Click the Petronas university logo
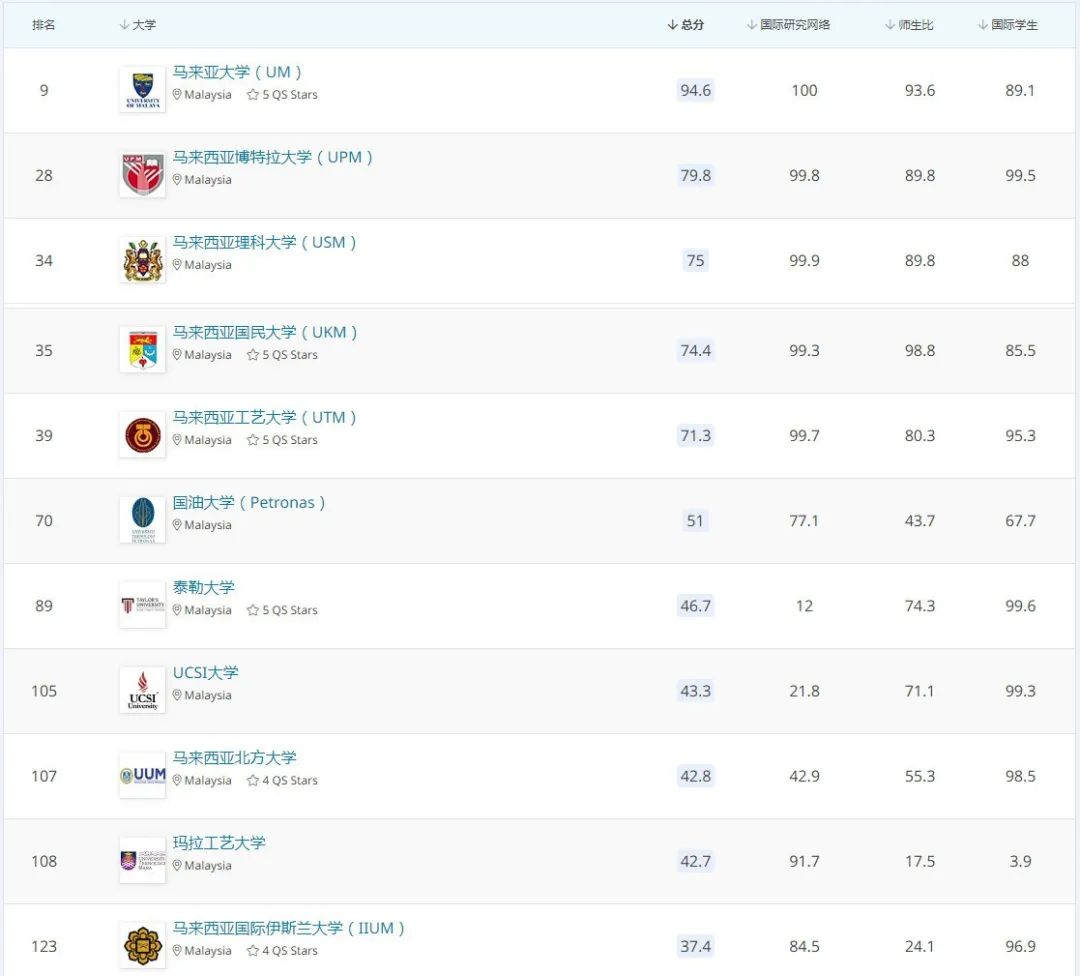Viewport: 1080px width, 976px height. tap(142, 520)
